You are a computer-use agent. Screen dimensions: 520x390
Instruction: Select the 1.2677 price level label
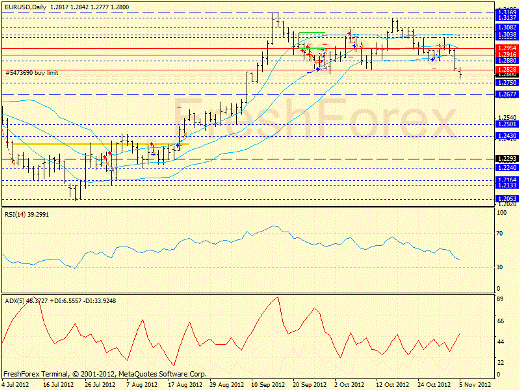tap(507, 95)
